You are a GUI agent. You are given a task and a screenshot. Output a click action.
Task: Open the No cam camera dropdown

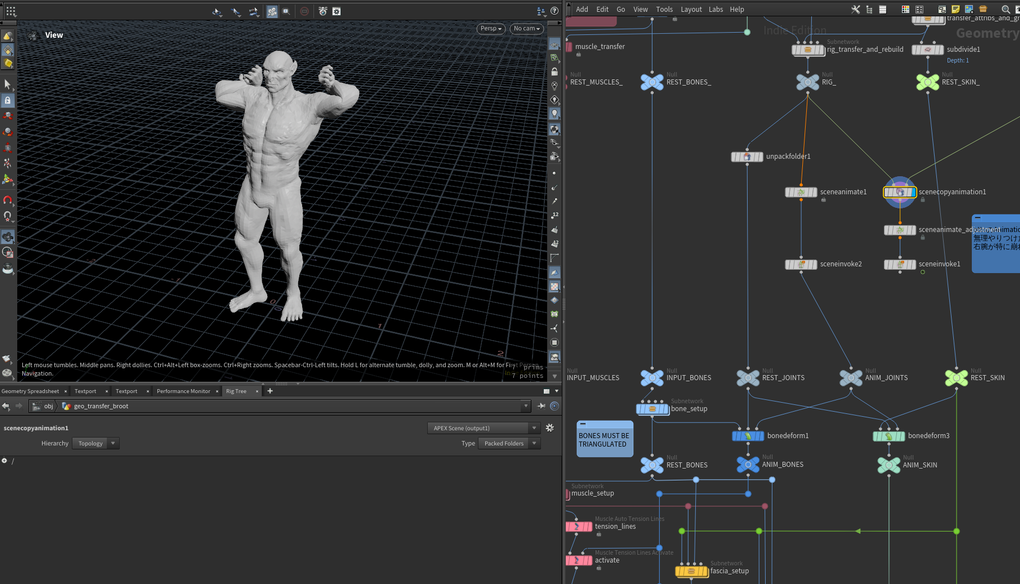(x=526, y=29)
